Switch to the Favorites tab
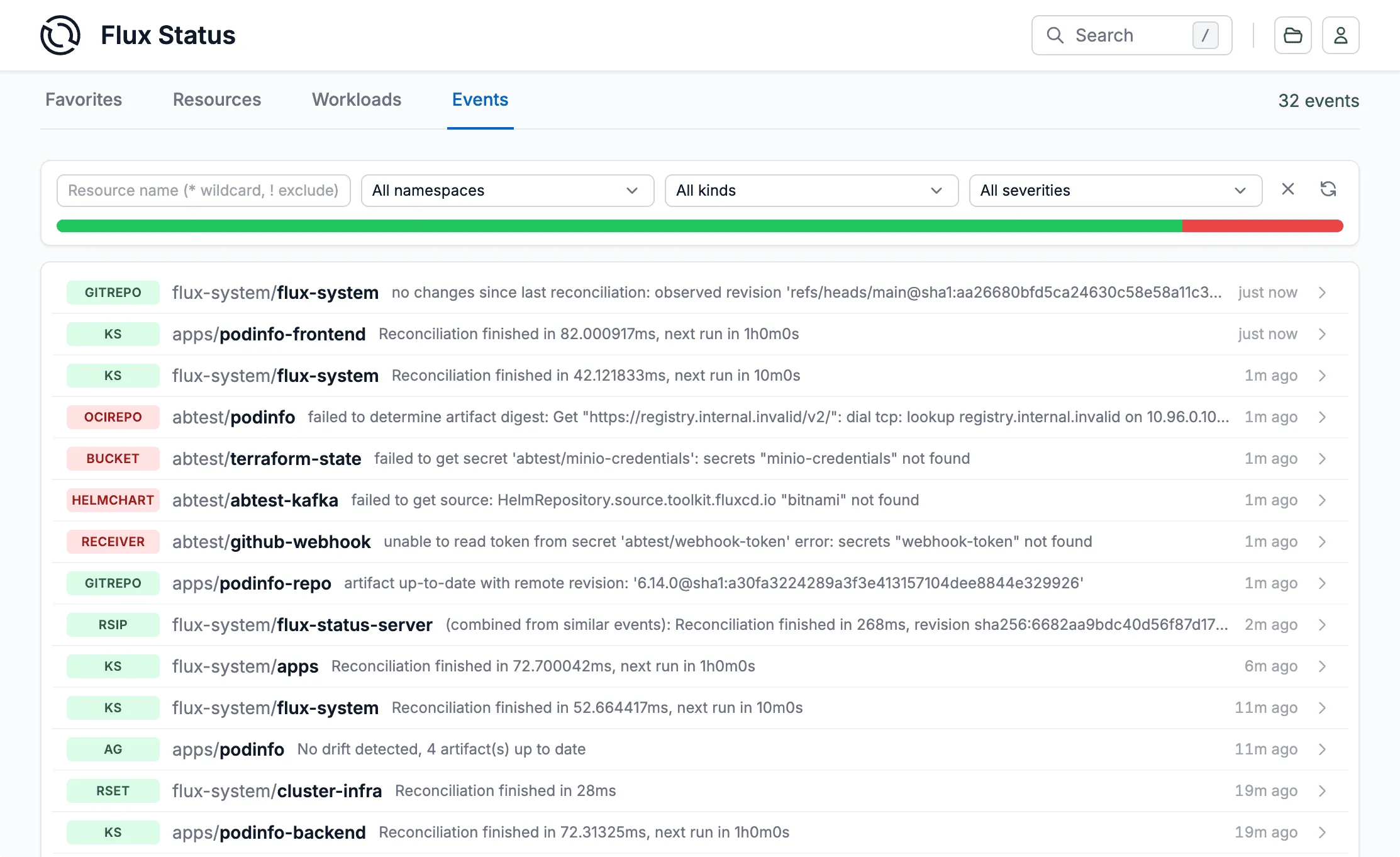This screenshot has height=857, width=1400. point(84,99)
